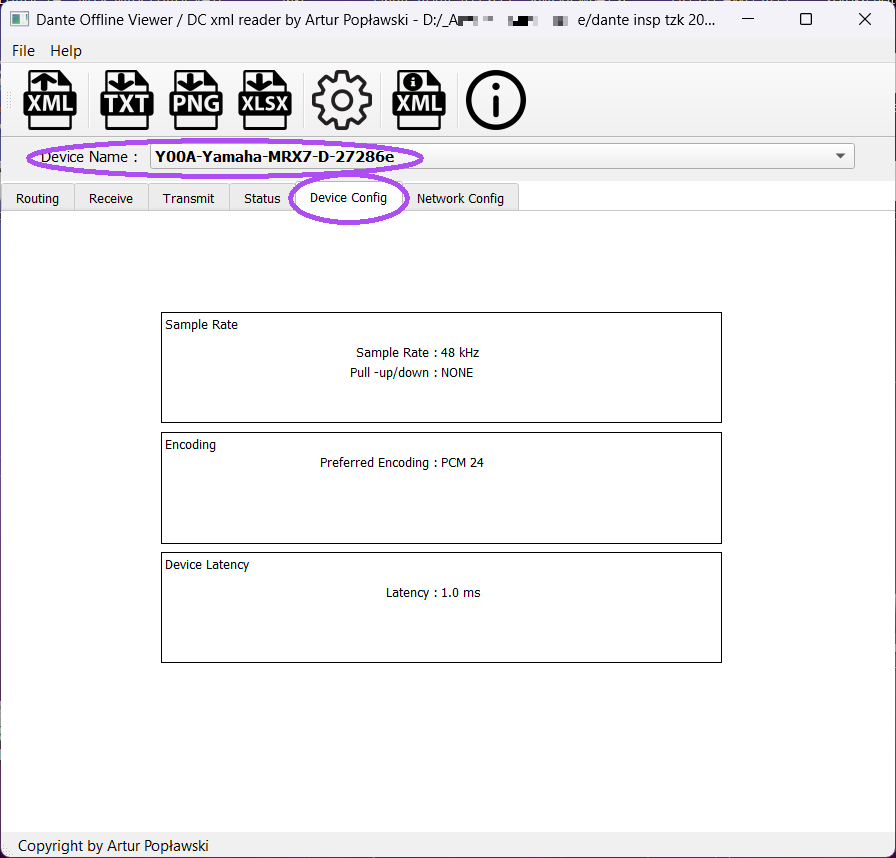Switch to the Receive tab
896x858 pixels.
pos(111,198)
